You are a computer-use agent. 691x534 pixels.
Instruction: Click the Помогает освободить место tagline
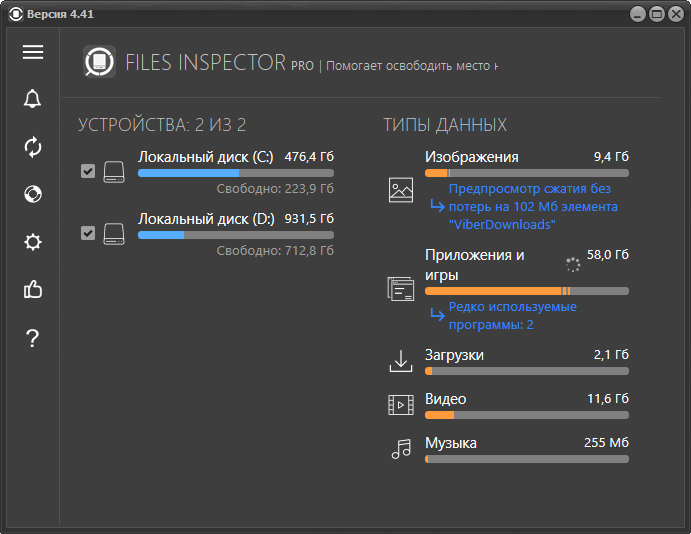pyautogui.click(x=412, y=66)
